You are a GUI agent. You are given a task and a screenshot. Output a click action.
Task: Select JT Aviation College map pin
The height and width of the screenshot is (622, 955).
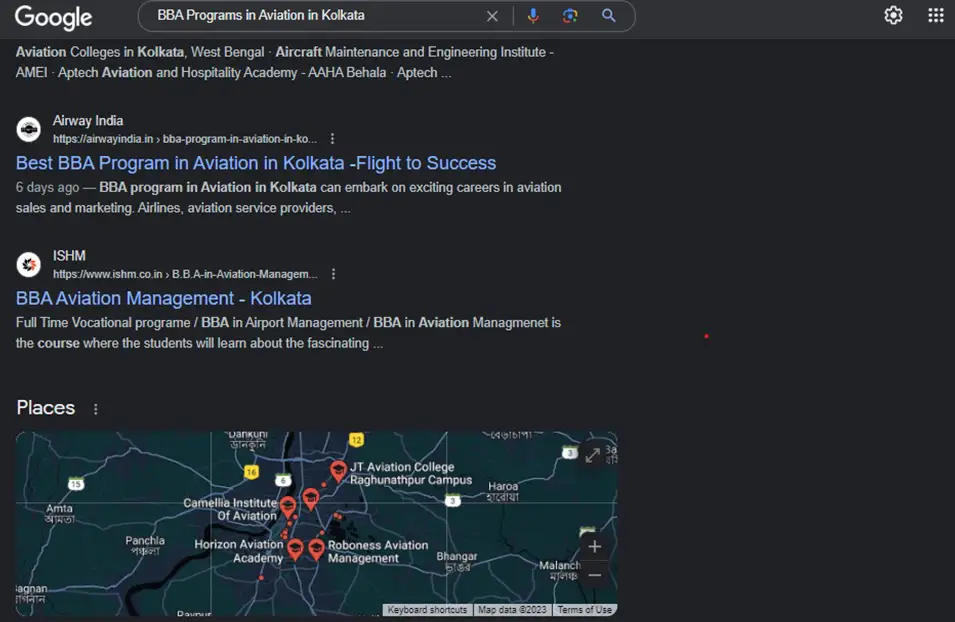(x=339, y=470)
